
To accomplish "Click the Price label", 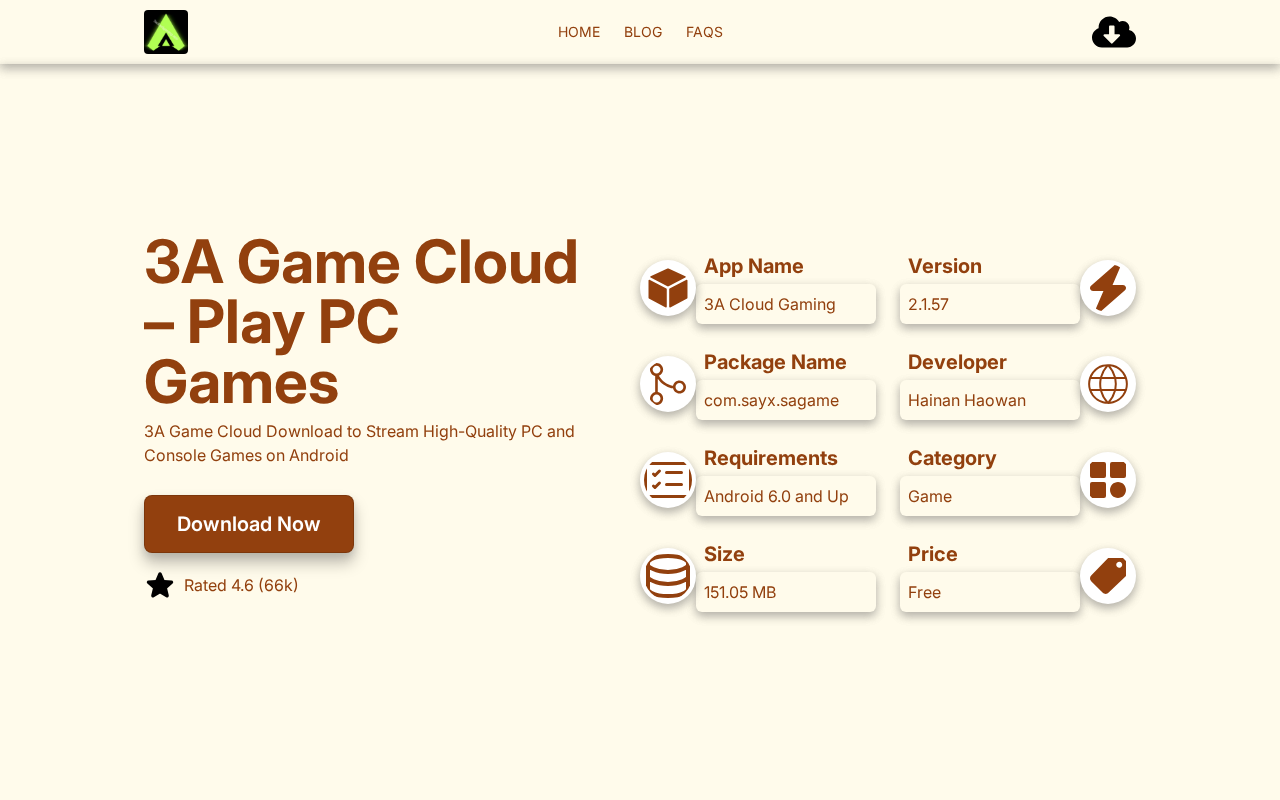I will click(x=933, y=554).
